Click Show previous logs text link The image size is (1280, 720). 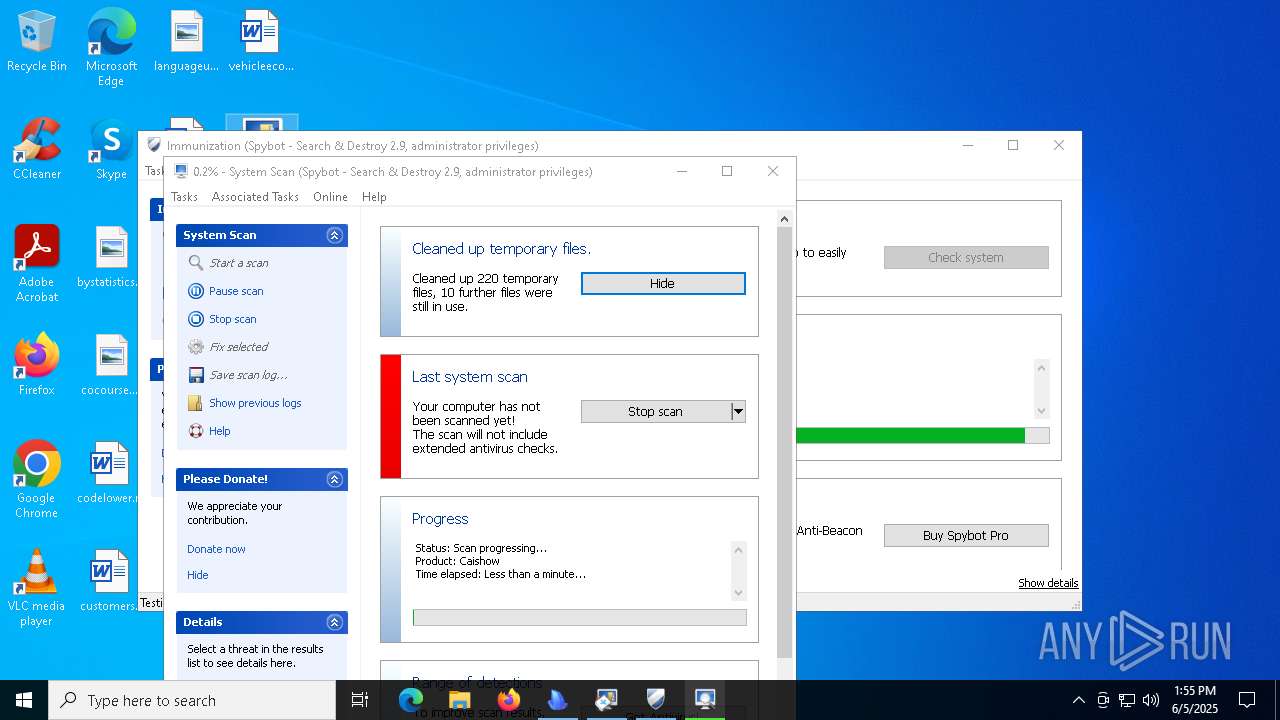pos(255,403)
